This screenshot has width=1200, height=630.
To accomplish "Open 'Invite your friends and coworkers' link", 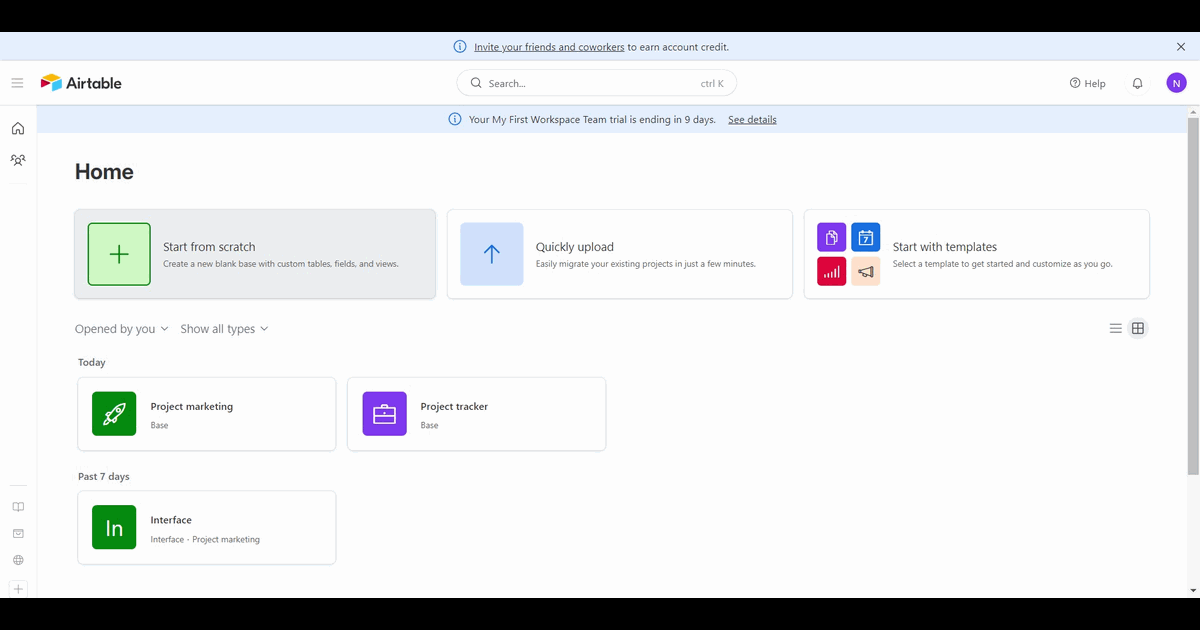I will [549, 47].
